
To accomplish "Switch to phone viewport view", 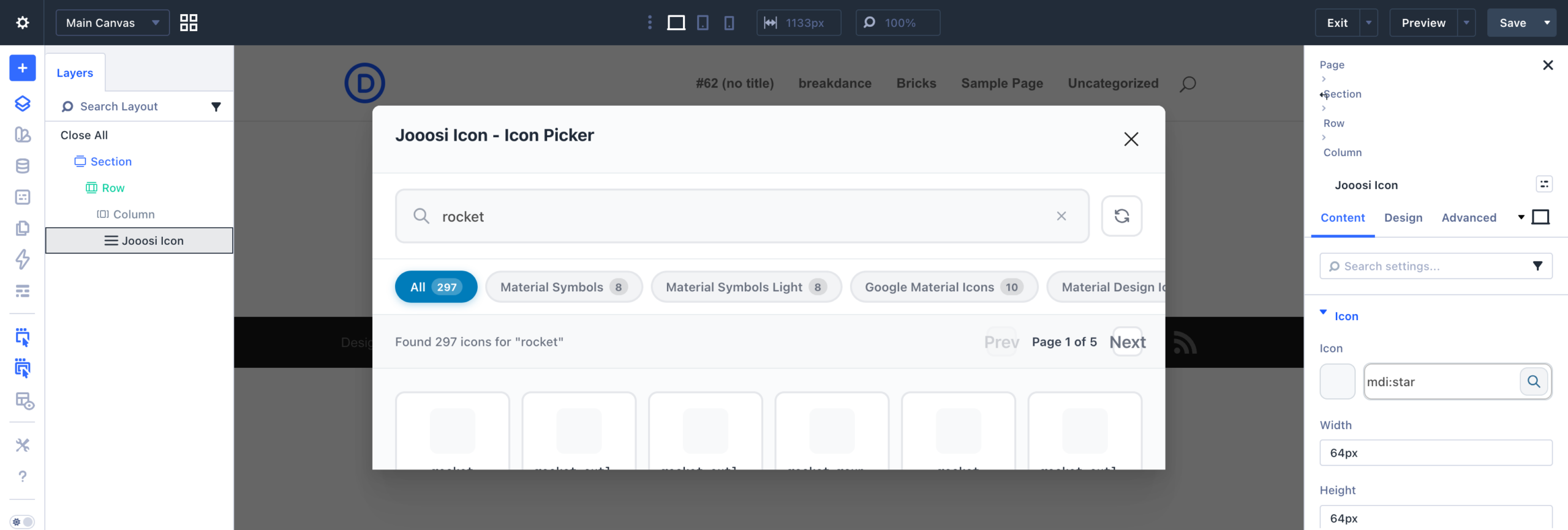I will [729, 23].
